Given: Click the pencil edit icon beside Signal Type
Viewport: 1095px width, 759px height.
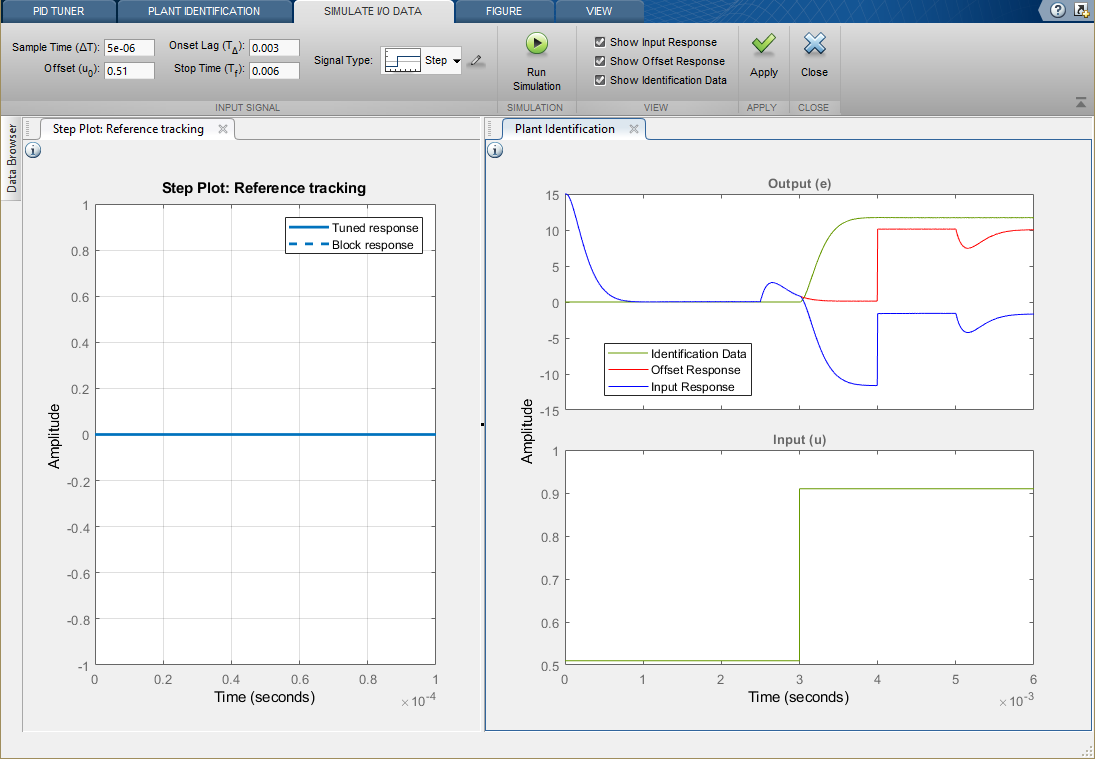Looking at the screenshot, I should point(476,61).
